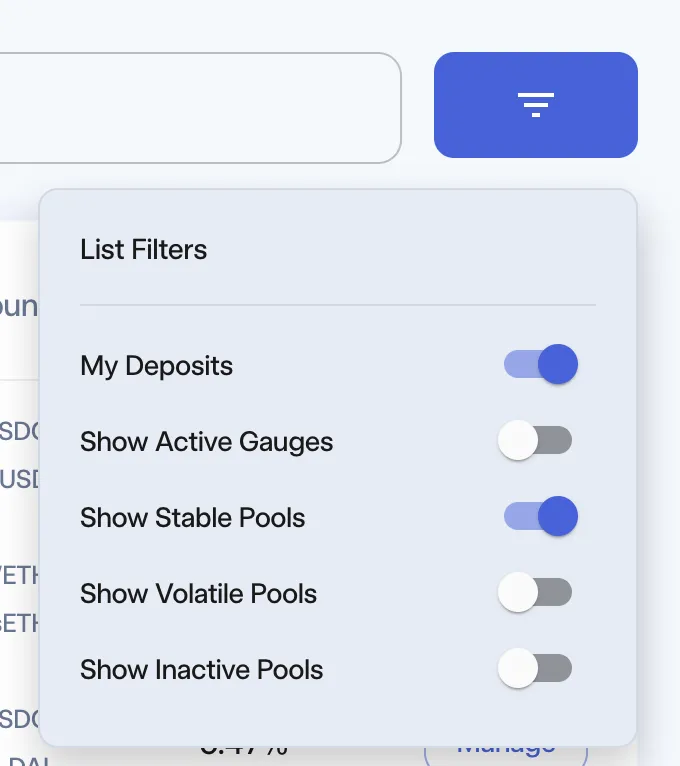680x766 pixels.
Task: Enable the Show Inactive Pools switch
Action: click(x=535, y=668)
